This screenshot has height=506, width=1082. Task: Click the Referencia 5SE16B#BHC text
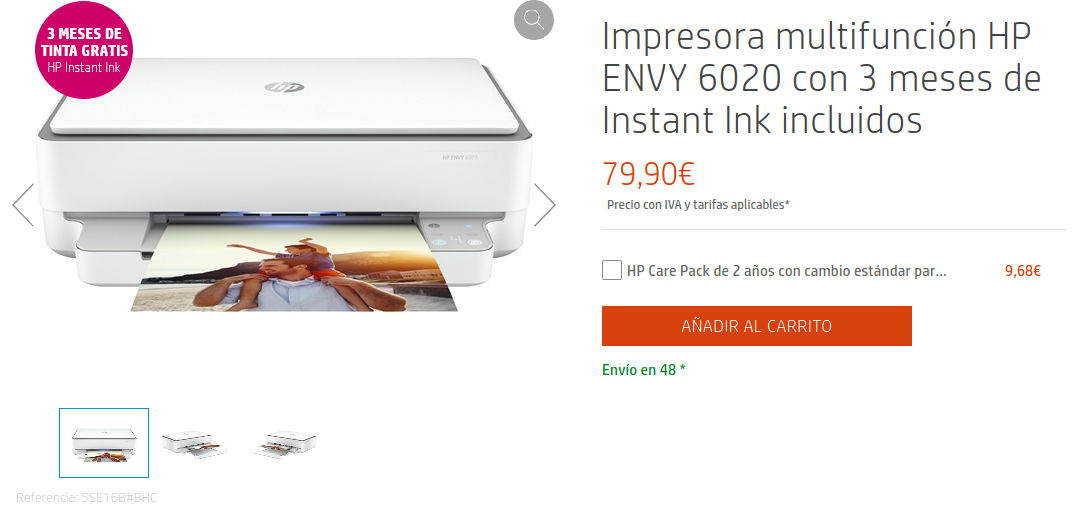coord(87,497)
